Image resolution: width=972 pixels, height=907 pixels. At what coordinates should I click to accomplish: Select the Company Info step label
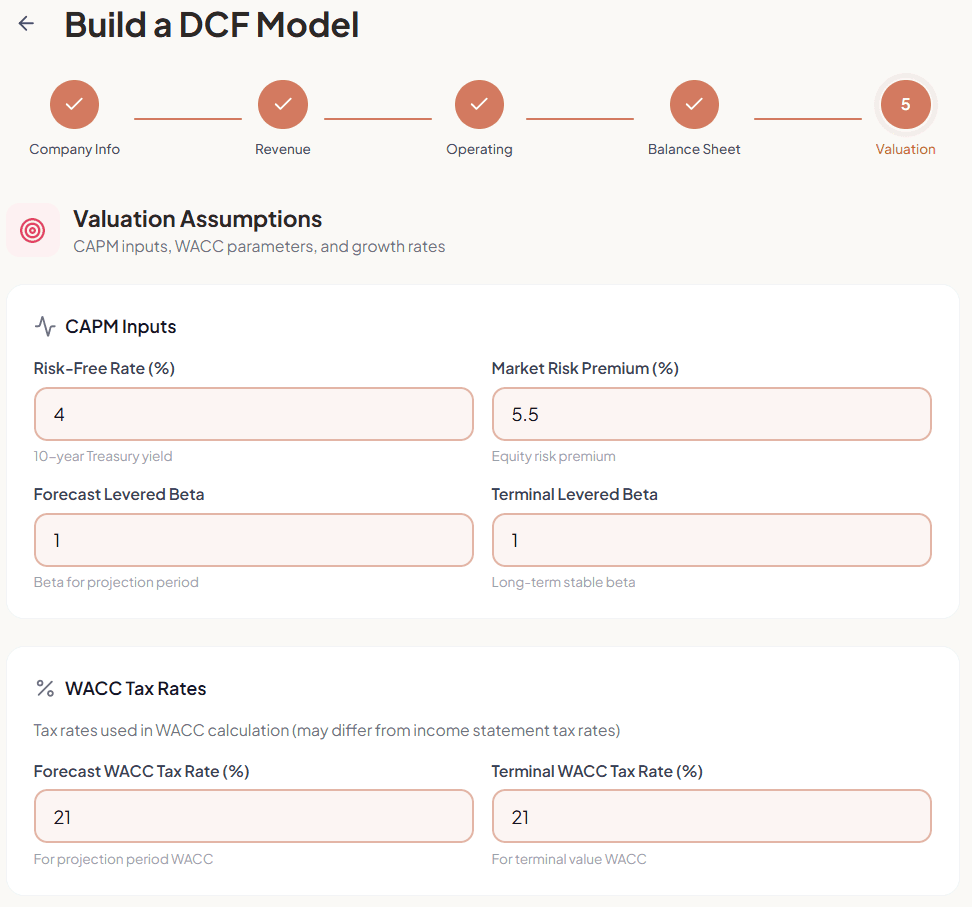(x=74, y=148)
